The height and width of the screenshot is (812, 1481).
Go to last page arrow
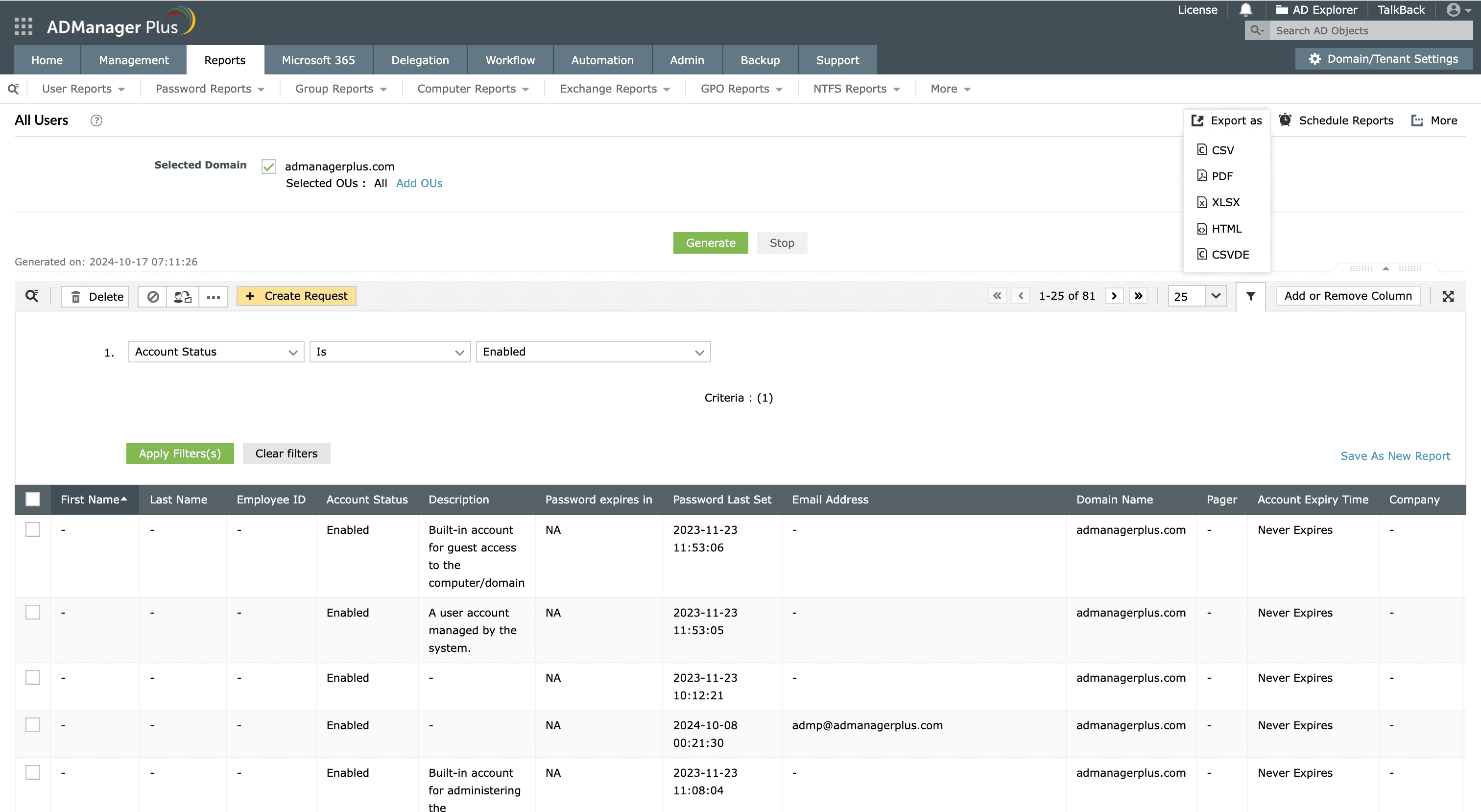[1138, 296]
